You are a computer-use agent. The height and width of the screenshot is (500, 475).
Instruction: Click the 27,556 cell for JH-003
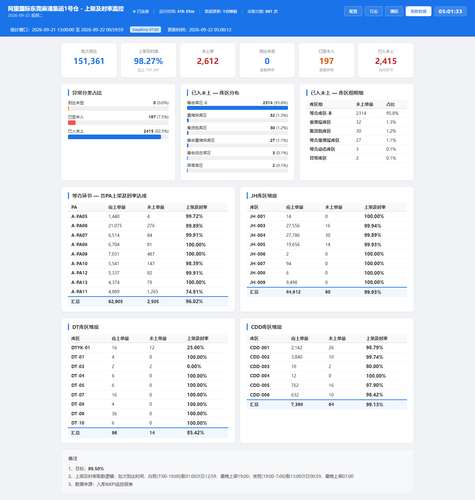[293, 226]
